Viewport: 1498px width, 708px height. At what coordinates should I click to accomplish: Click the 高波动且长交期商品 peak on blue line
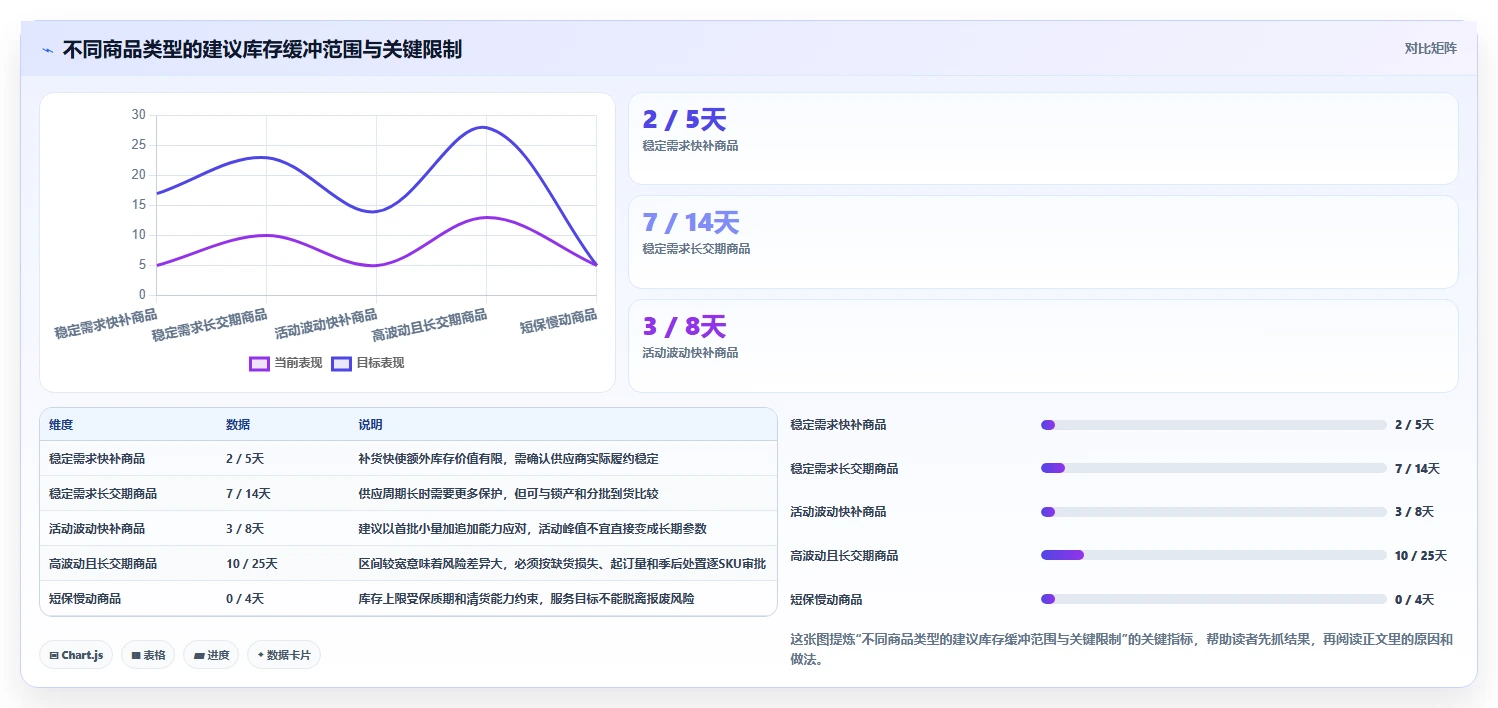click(x=486, y=127)
